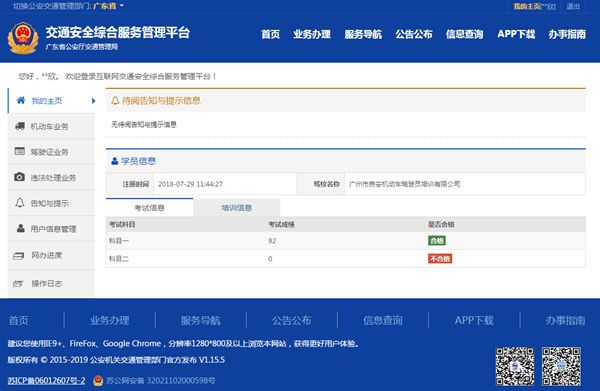
Task: Click the 科目一 row label
Action: point(119,241)
